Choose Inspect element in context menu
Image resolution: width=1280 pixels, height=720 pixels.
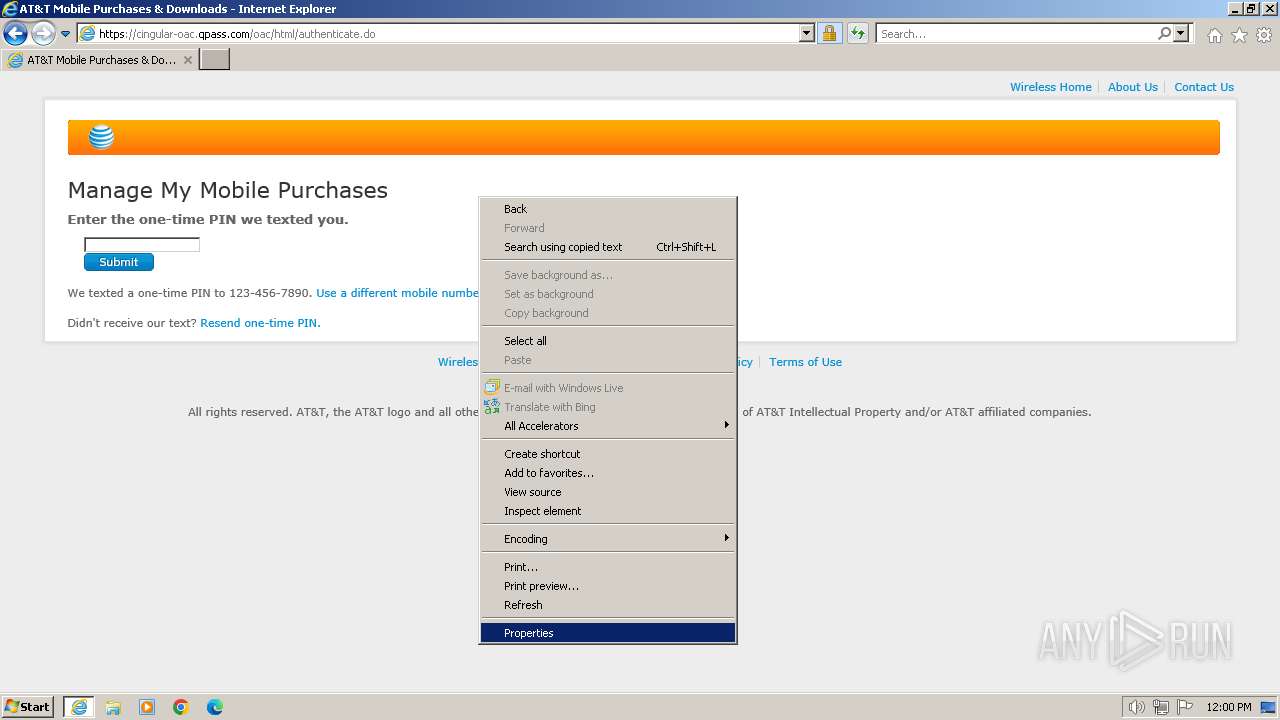pos(608,511)
